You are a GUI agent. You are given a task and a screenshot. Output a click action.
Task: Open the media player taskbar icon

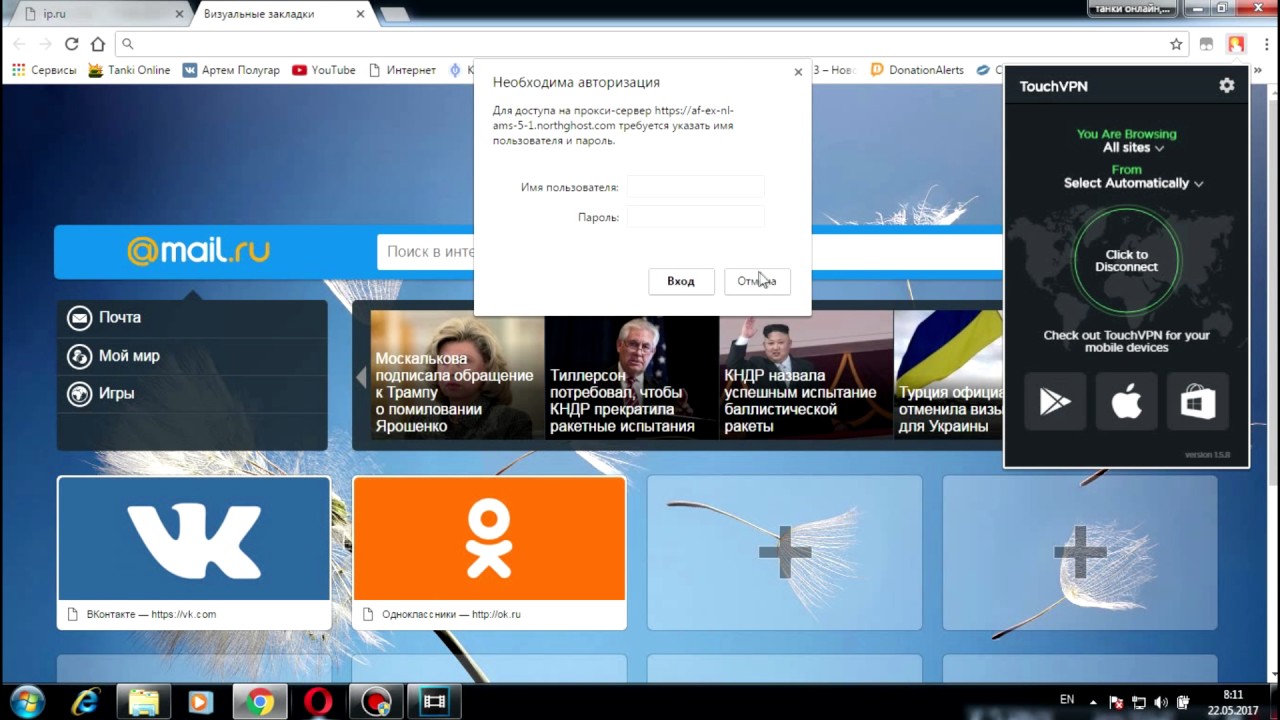coord(201,702)
